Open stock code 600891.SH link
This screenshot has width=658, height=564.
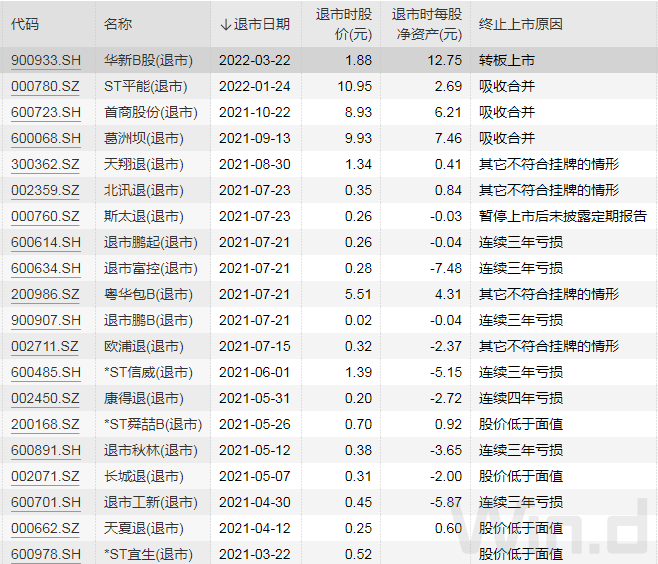pyautogui.click(x=46, y=451)
